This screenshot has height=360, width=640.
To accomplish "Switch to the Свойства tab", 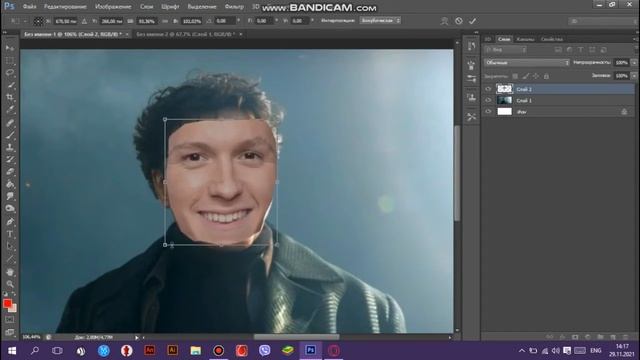I will point(551,39).
